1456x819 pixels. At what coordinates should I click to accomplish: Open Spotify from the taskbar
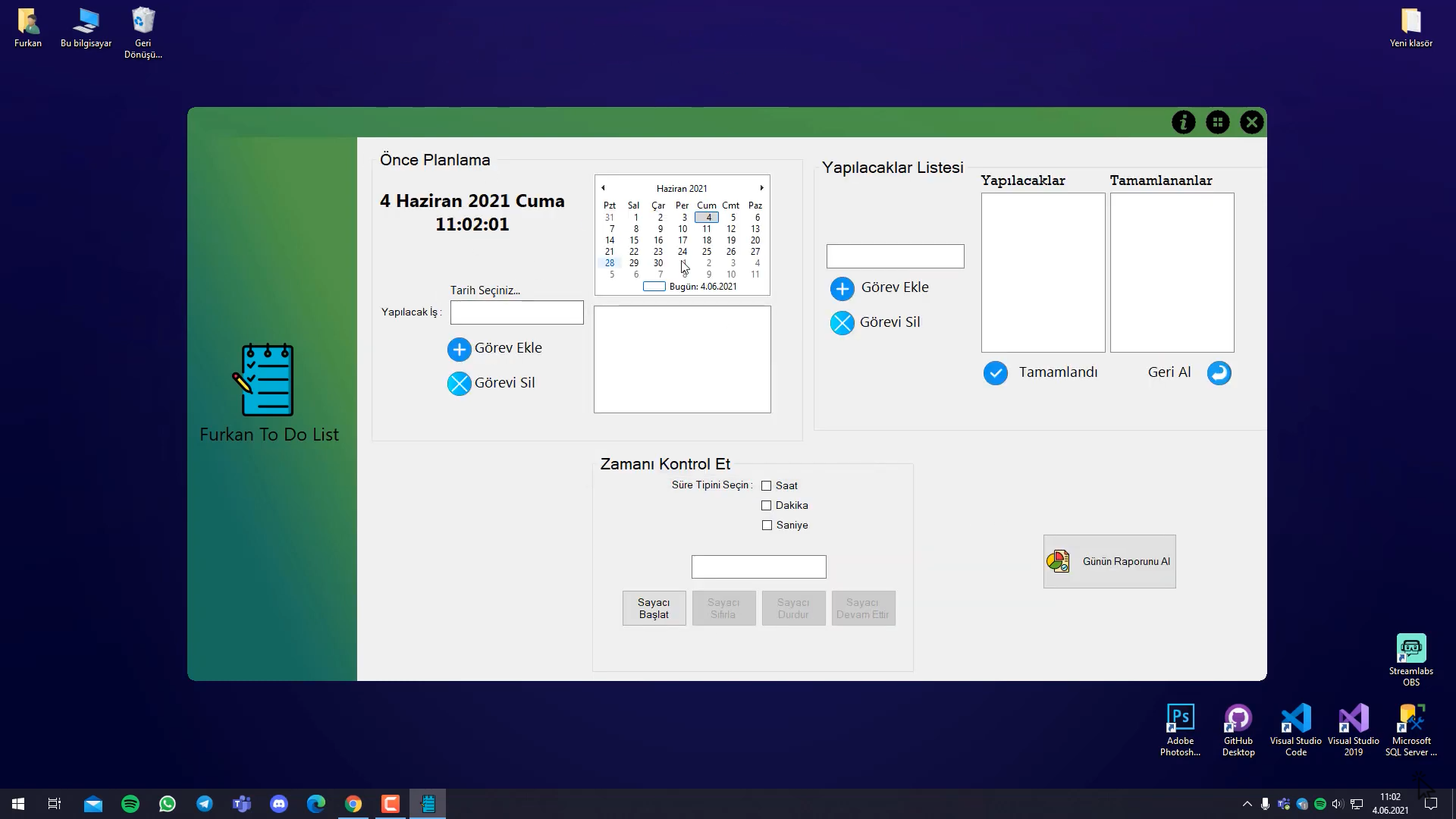pos(130,804)
